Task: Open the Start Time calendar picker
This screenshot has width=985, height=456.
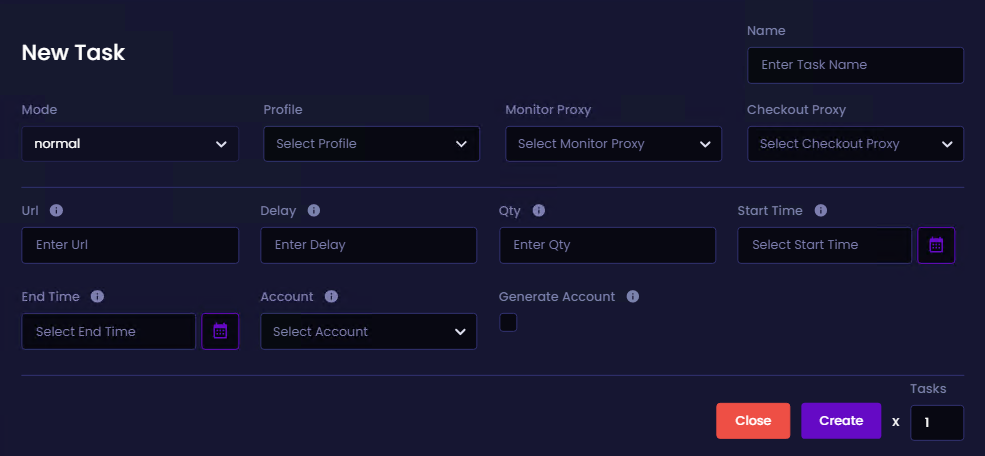Action: [x=936, y=245]
